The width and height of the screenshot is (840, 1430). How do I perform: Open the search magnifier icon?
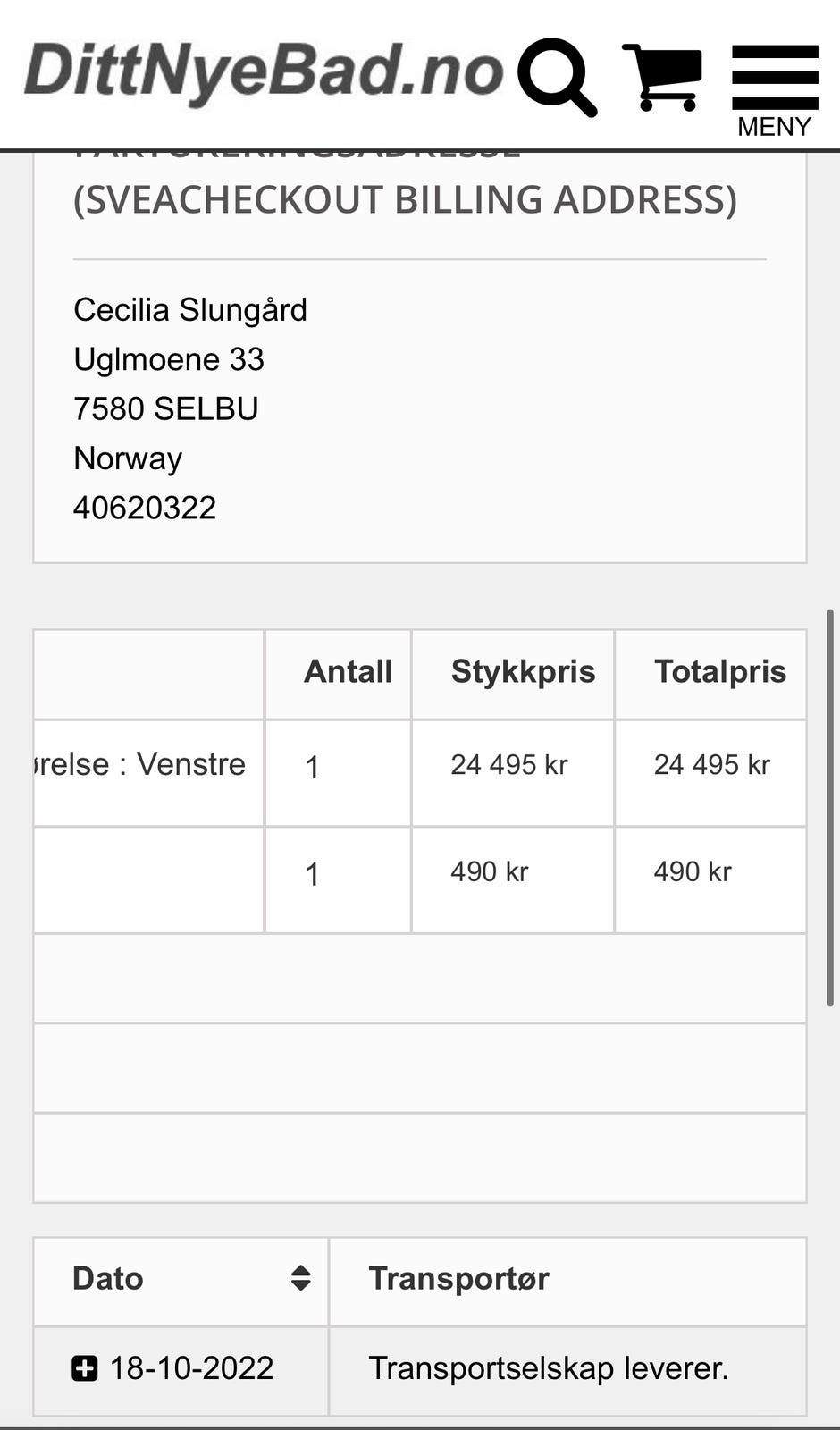click(x=557, y=77)
